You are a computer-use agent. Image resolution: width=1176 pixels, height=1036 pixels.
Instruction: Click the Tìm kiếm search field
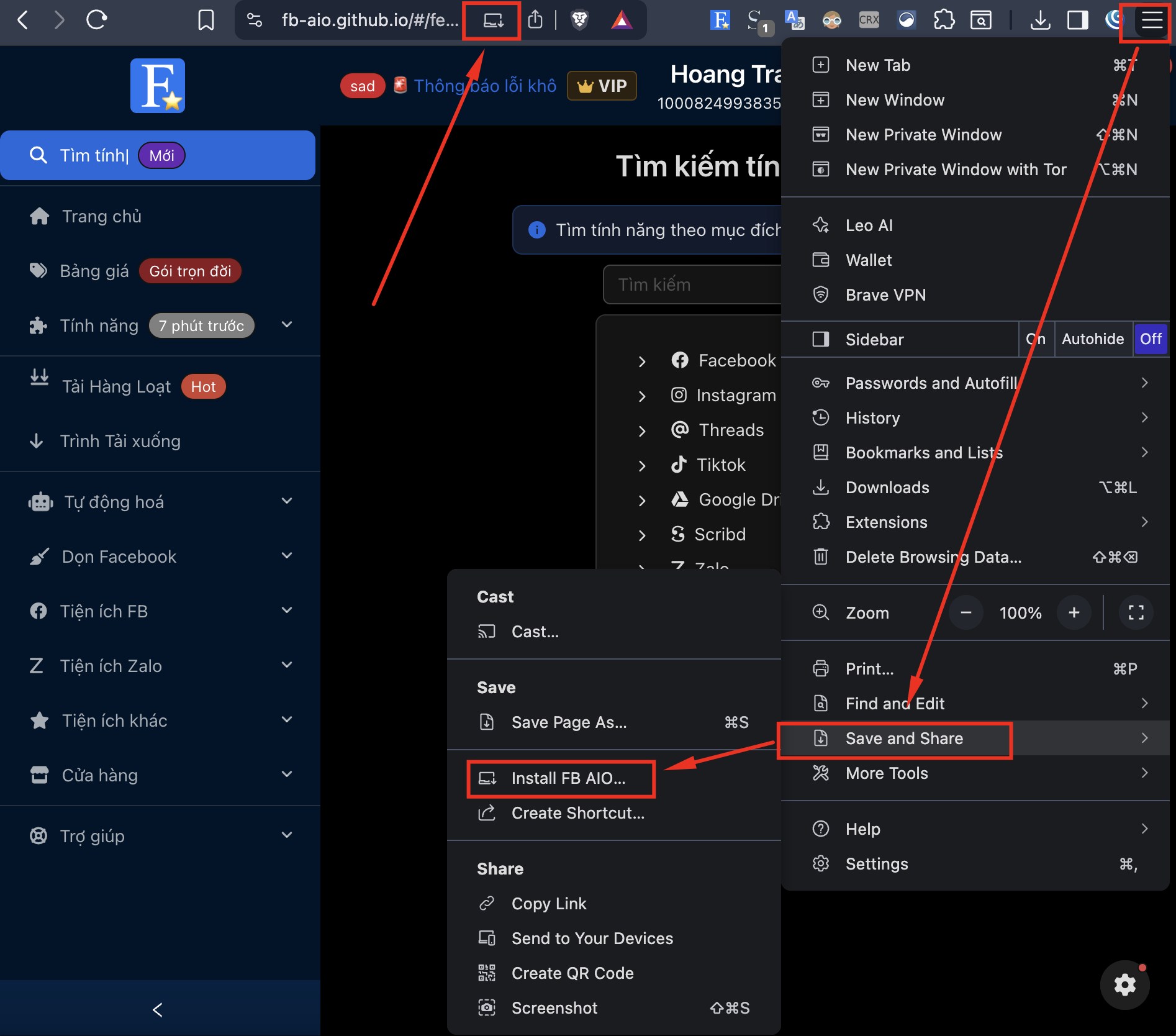(692, 284)
